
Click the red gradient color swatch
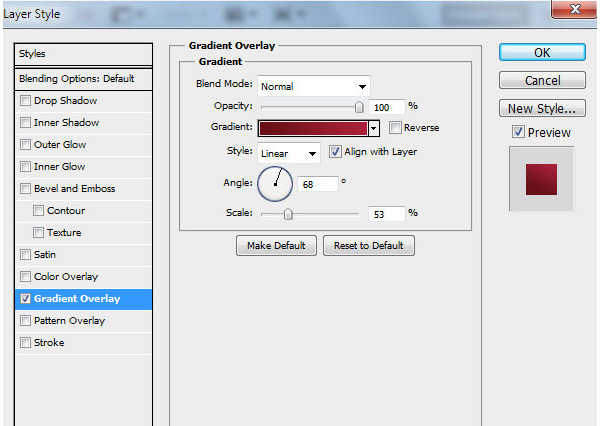pos(313,128)
